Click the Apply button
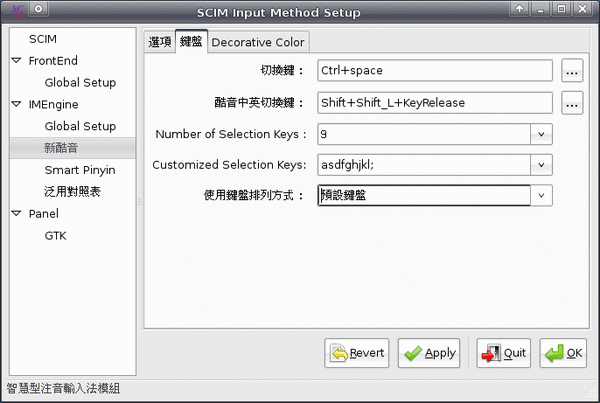Screen dimensions: 600x403 pyautogui.click(x=429, y=353)
